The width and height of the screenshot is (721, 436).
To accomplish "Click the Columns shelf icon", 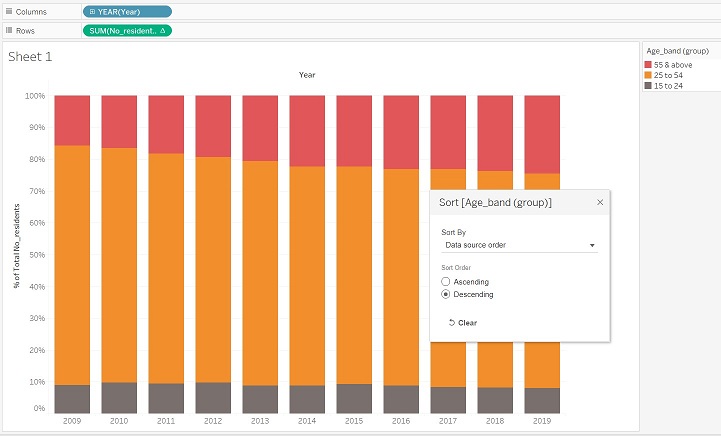I will (x=8, y=11).
